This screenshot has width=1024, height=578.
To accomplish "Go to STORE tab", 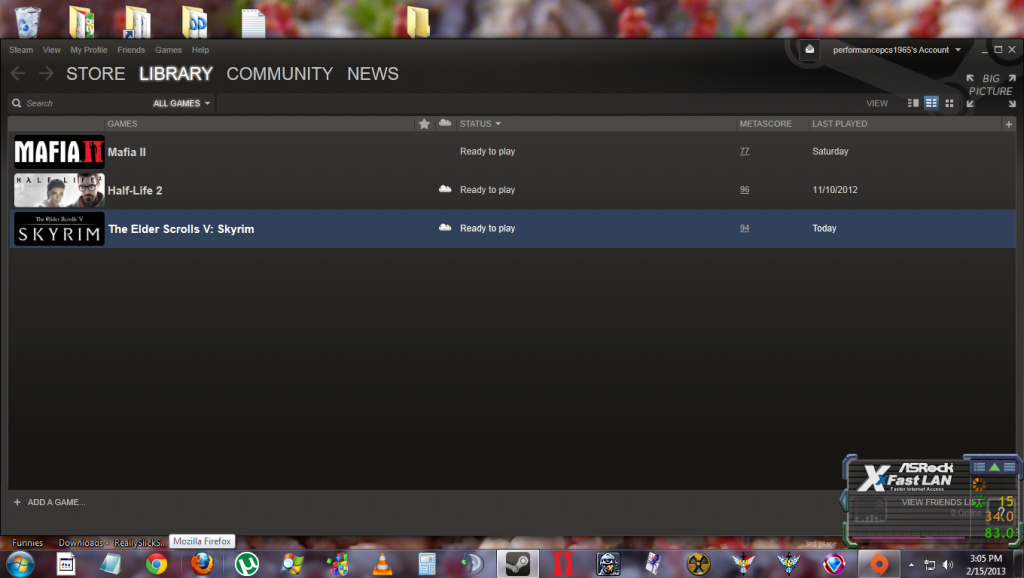I will 95,74.
